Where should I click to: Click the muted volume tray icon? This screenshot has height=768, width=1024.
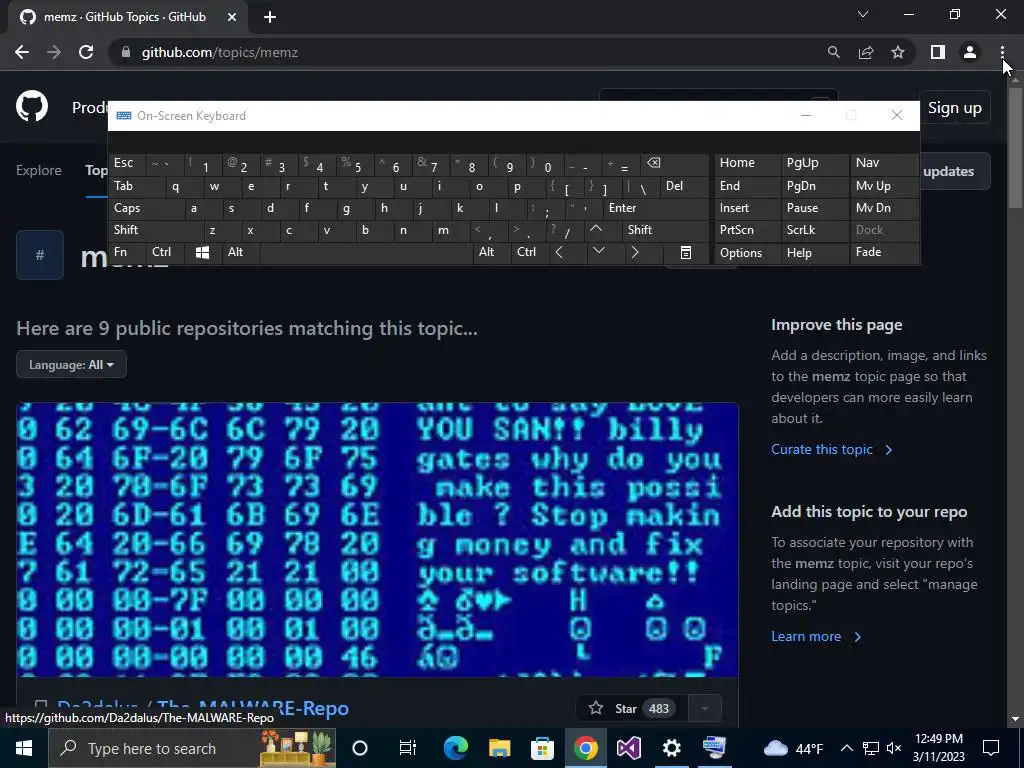(894, 748)
